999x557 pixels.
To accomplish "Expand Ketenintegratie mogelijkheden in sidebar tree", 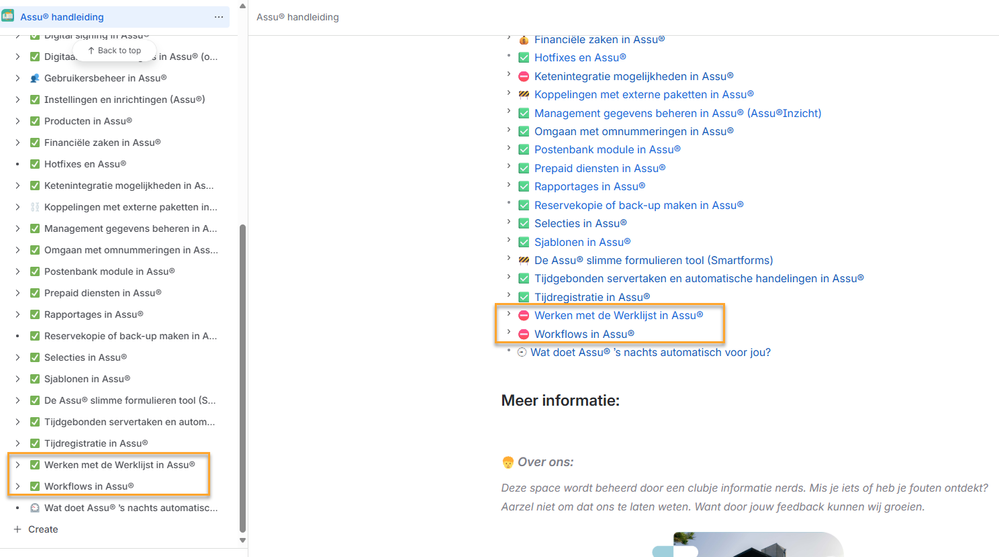I will pyautogui.click(x=18, y=185).
